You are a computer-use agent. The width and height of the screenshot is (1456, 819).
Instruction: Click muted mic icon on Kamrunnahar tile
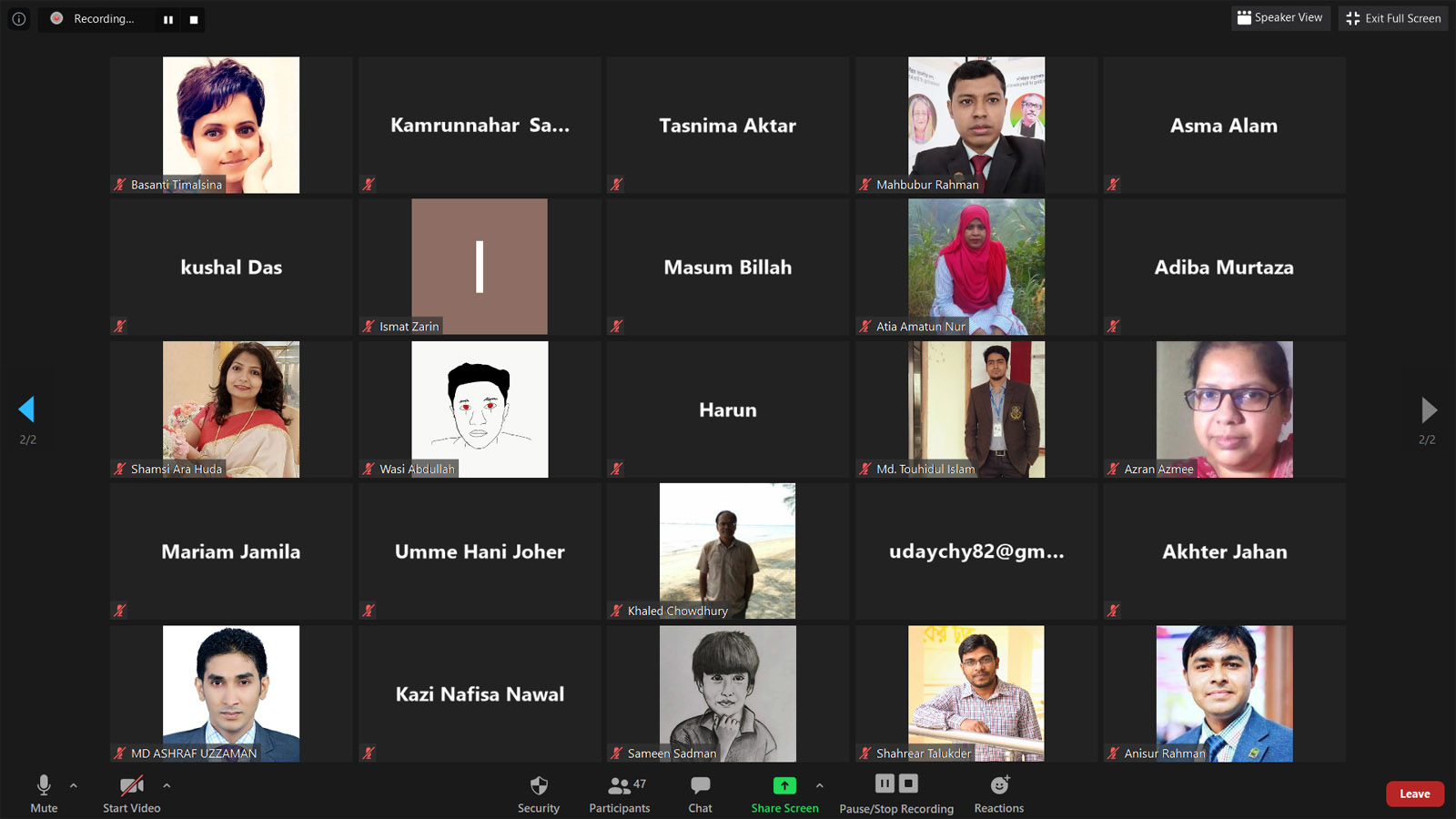(369, 184)
